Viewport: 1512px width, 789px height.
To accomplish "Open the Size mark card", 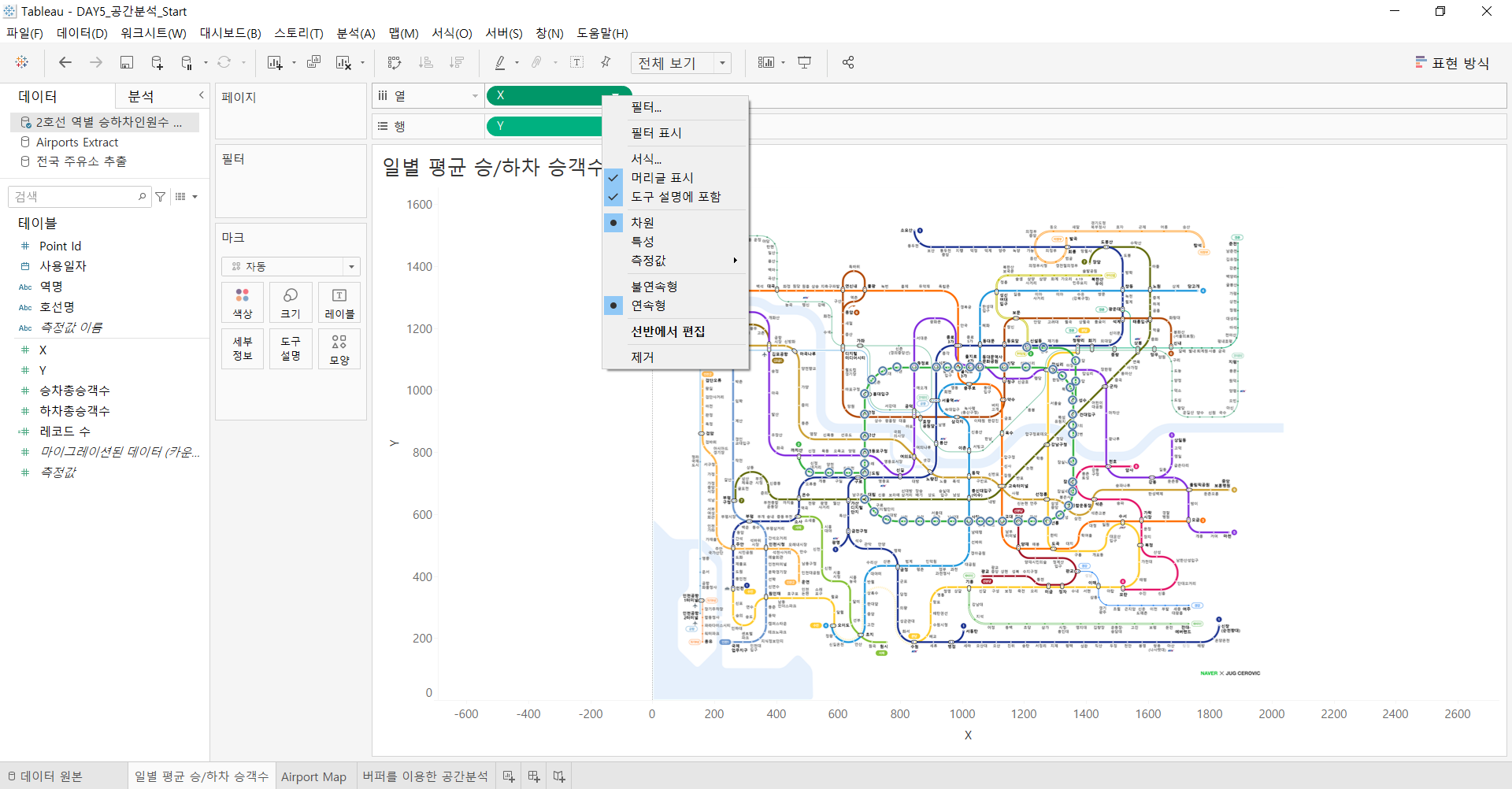I will tap(291, 302).
